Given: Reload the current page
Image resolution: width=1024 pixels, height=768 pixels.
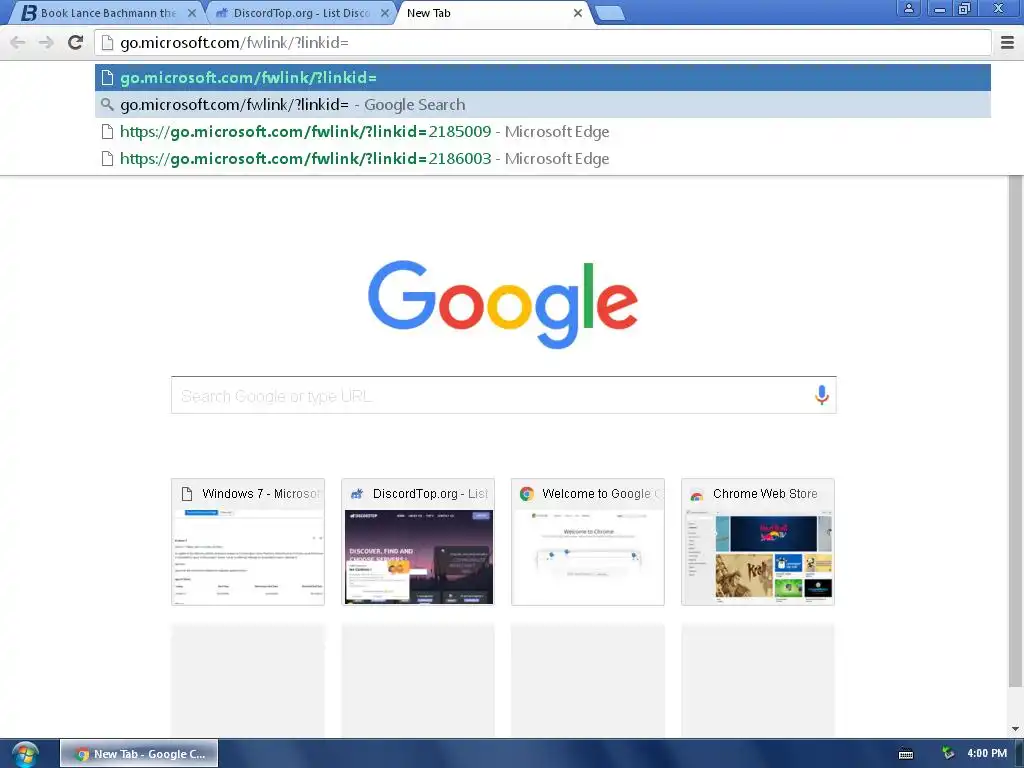Looking at the screenshot, I should (x=76, y=42).
